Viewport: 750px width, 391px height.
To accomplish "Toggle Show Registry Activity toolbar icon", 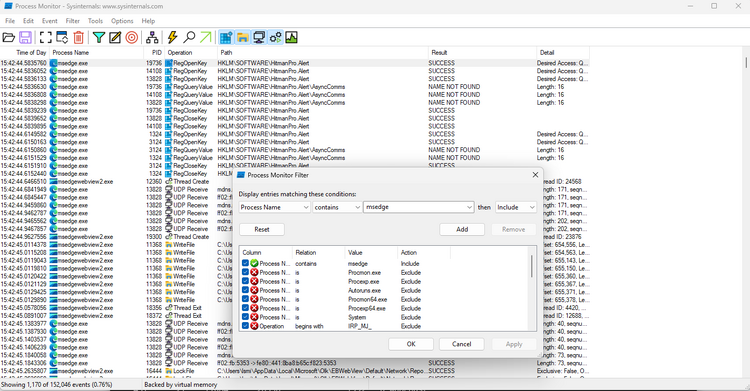I will pyautogui.click(x=226, y=37).
